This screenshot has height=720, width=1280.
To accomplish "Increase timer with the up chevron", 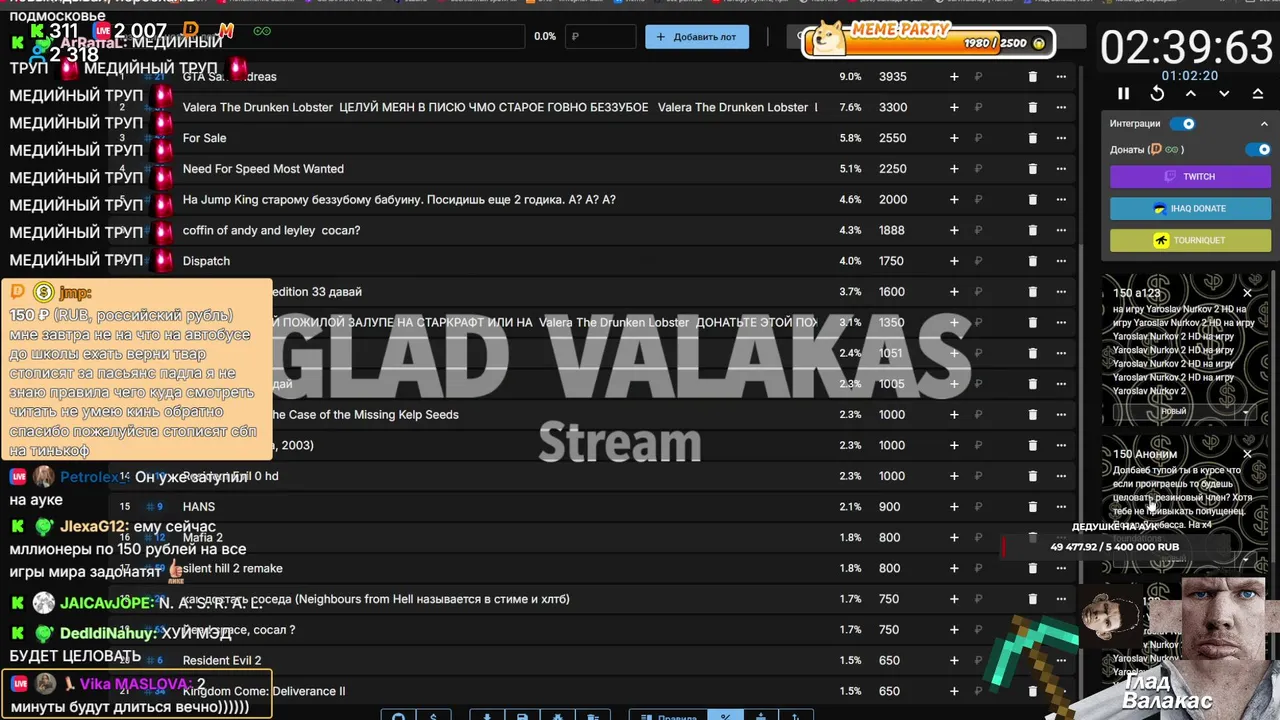I will click(x=1191, y=93).
